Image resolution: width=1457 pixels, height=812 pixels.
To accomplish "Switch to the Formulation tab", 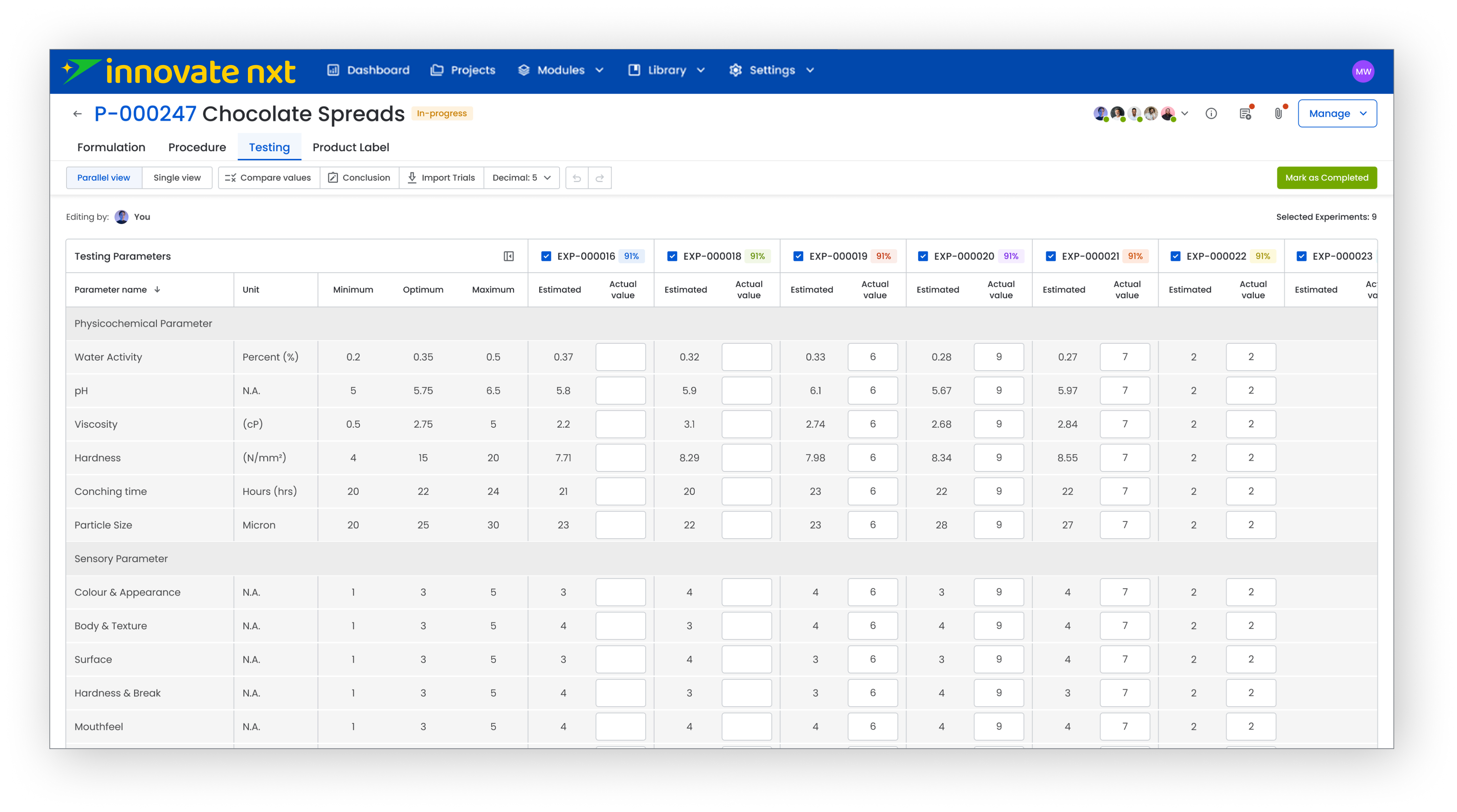I will [111, 147].
